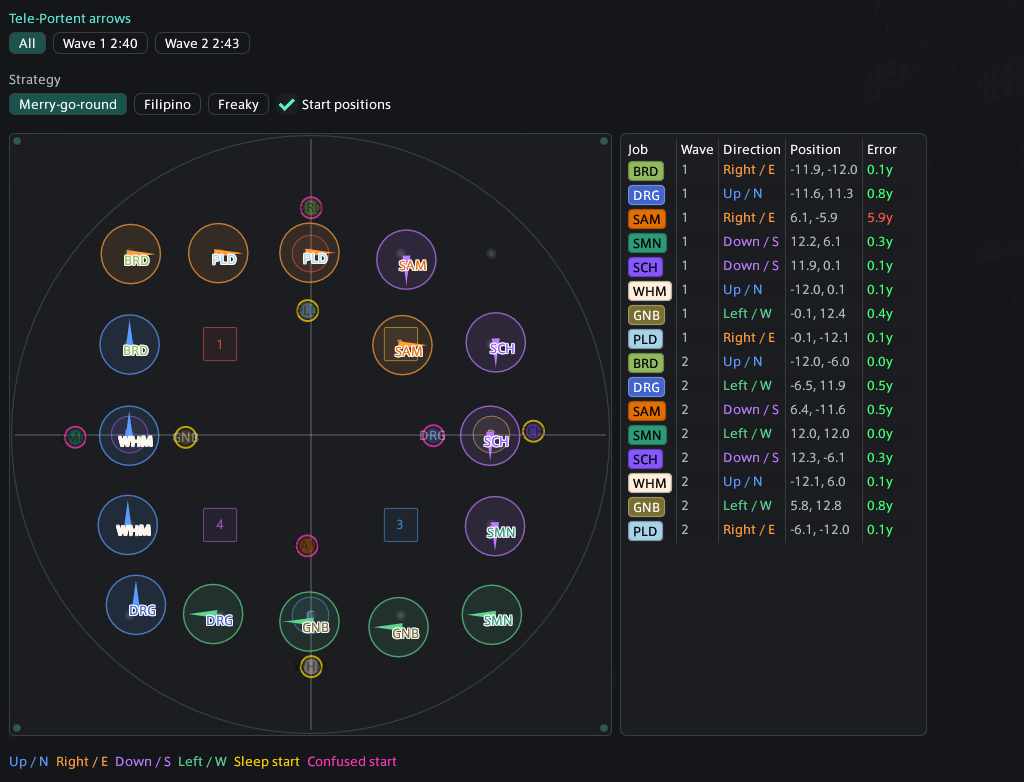The image size is (1024, 782).
Task: Click the Up / N legend label
Action: pos(29,762)
